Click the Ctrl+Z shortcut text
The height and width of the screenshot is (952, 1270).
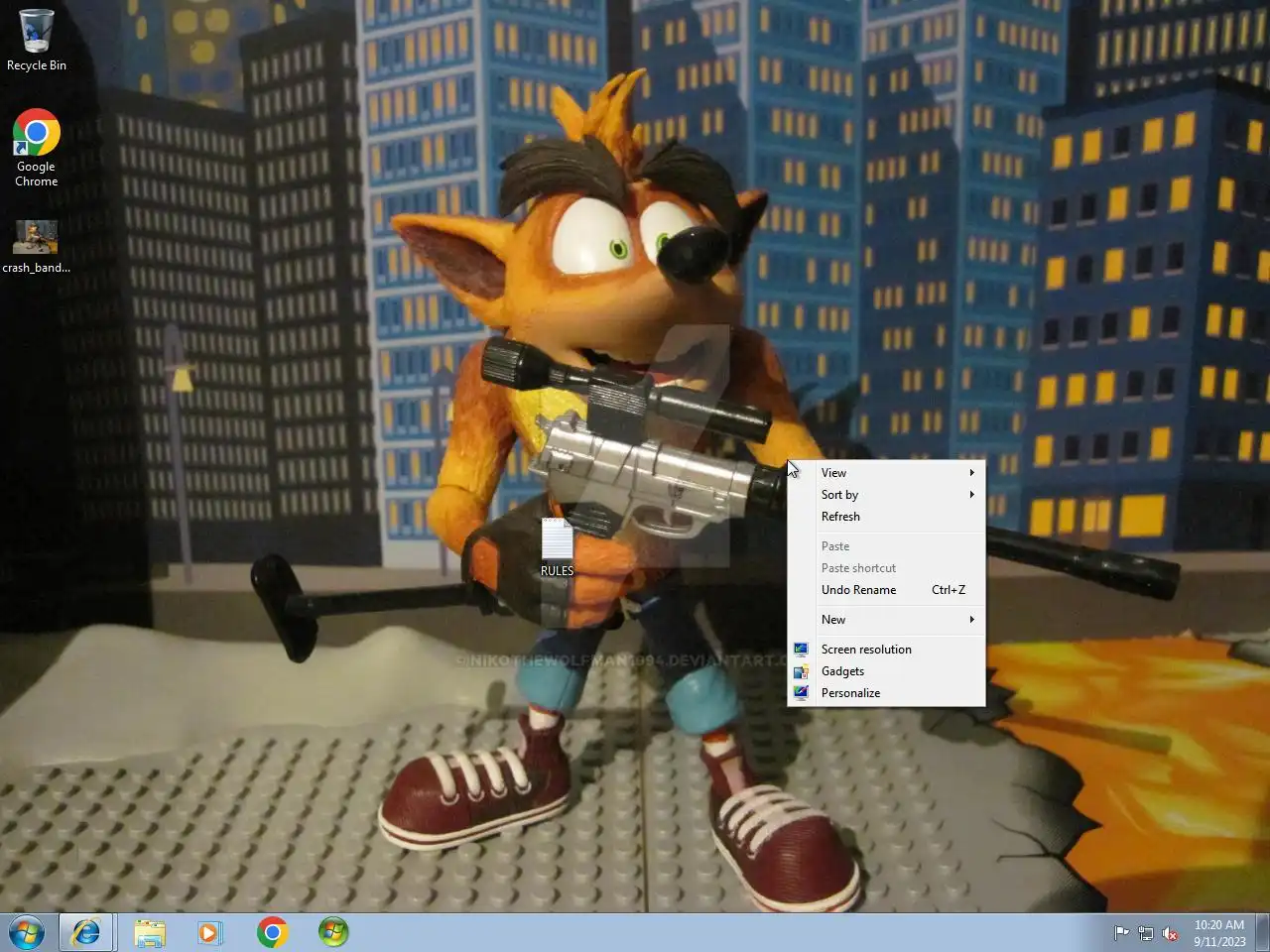(x=949, y=590)
